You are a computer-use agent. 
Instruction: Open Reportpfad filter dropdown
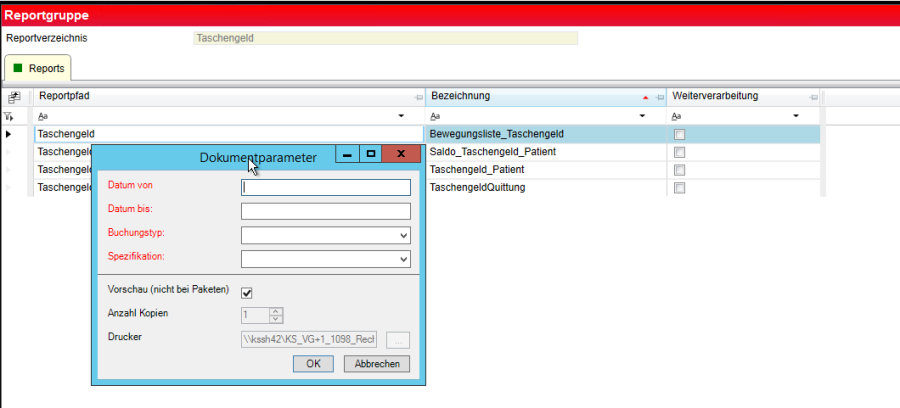401,116
